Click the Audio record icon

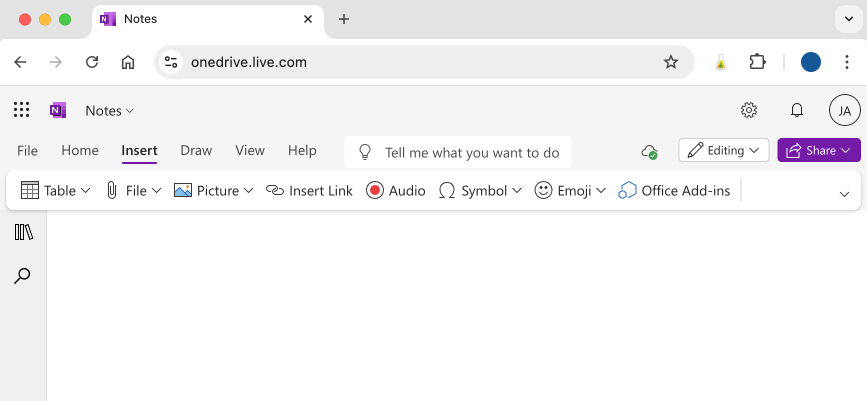coord(375,190)
